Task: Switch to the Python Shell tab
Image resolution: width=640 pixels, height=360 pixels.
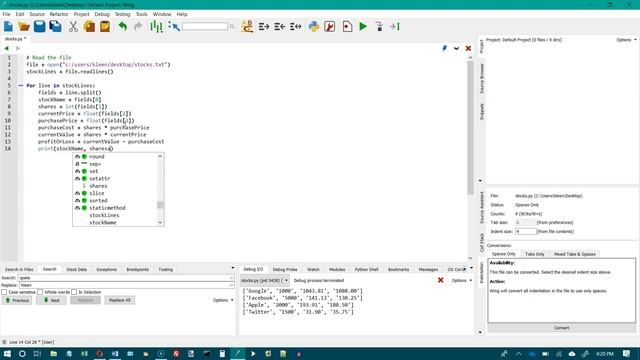Action: tap(367, 269)
